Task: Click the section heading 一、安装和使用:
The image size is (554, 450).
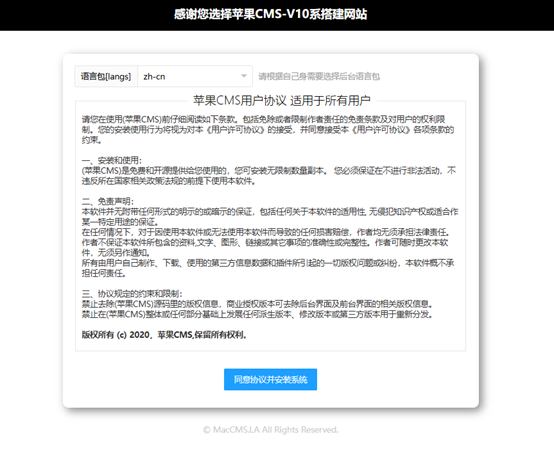Action: pyautogui.click(x=112, y=160)
